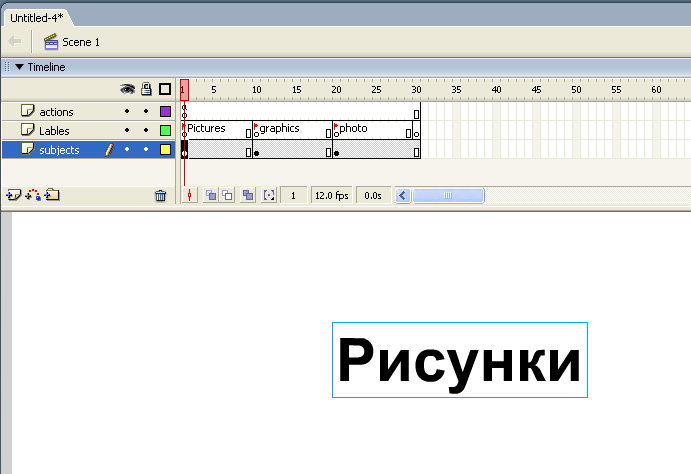This screenshot has width=691, height=474.
Task: Click the 0.0s elapsed time field
Action: click(373, 196)
